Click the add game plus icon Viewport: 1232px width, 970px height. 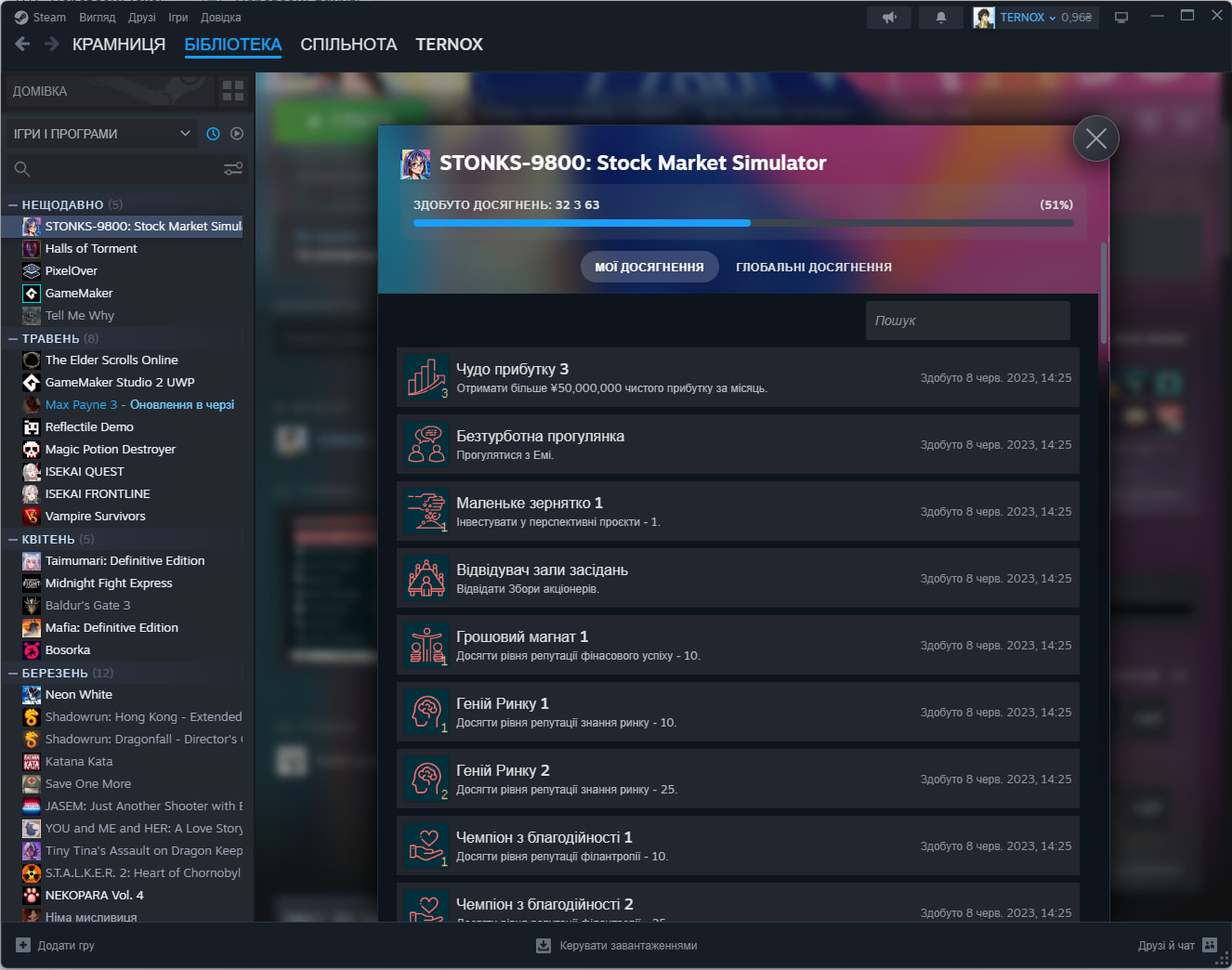(x=23, y=945)
